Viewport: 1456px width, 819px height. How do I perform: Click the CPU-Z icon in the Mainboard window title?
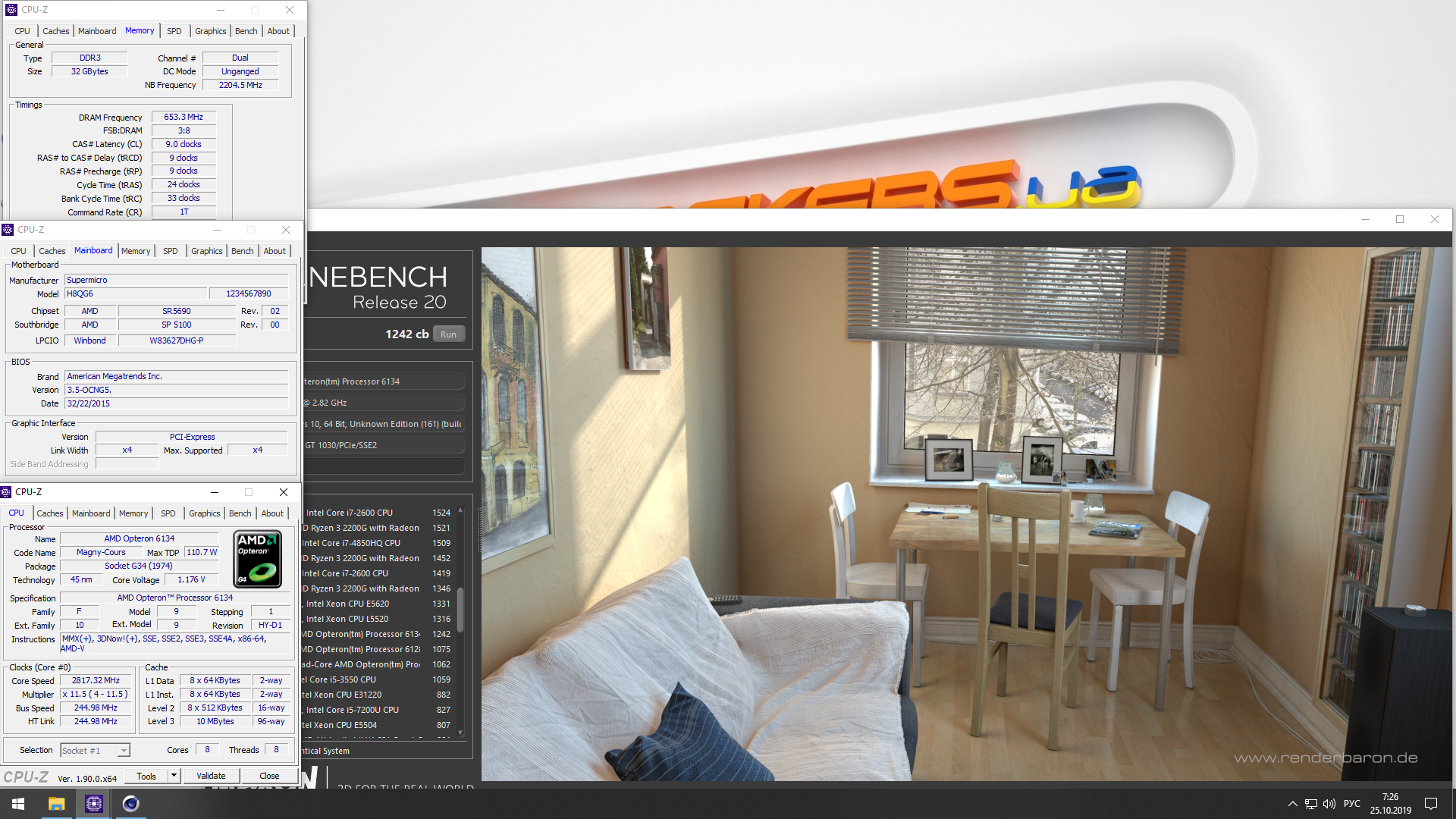pos(8,230)
